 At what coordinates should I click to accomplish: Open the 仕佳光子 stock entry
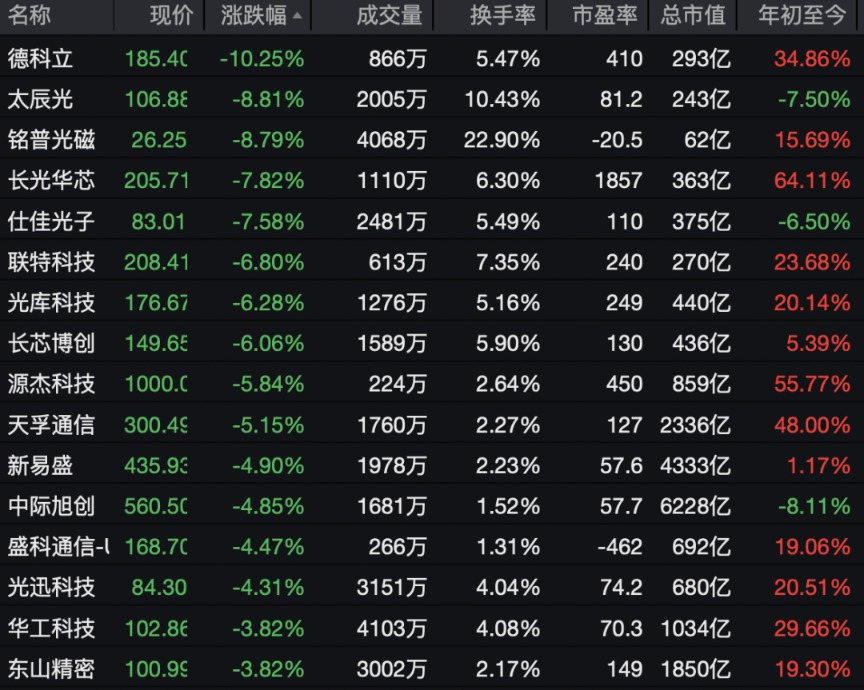51,221
